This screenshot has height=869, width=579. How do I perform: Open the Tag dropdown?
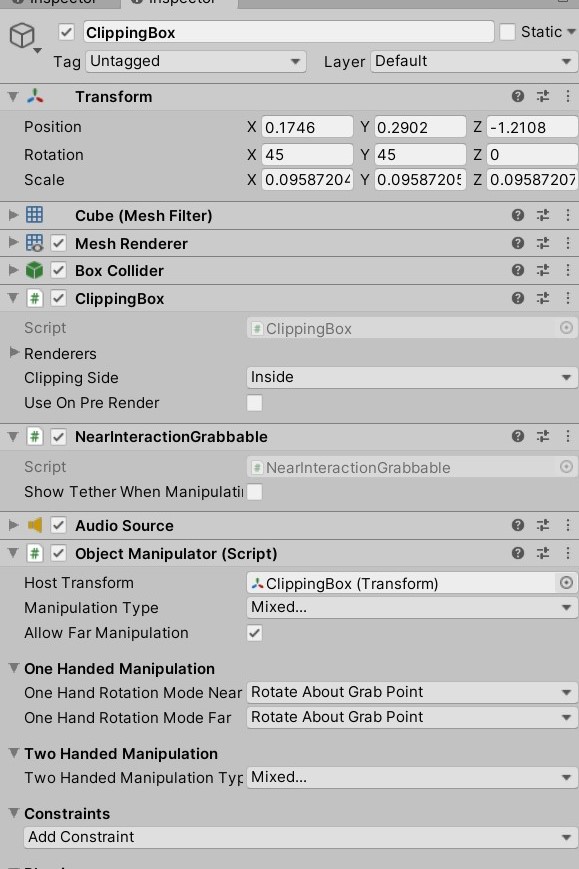pos(196,61)
